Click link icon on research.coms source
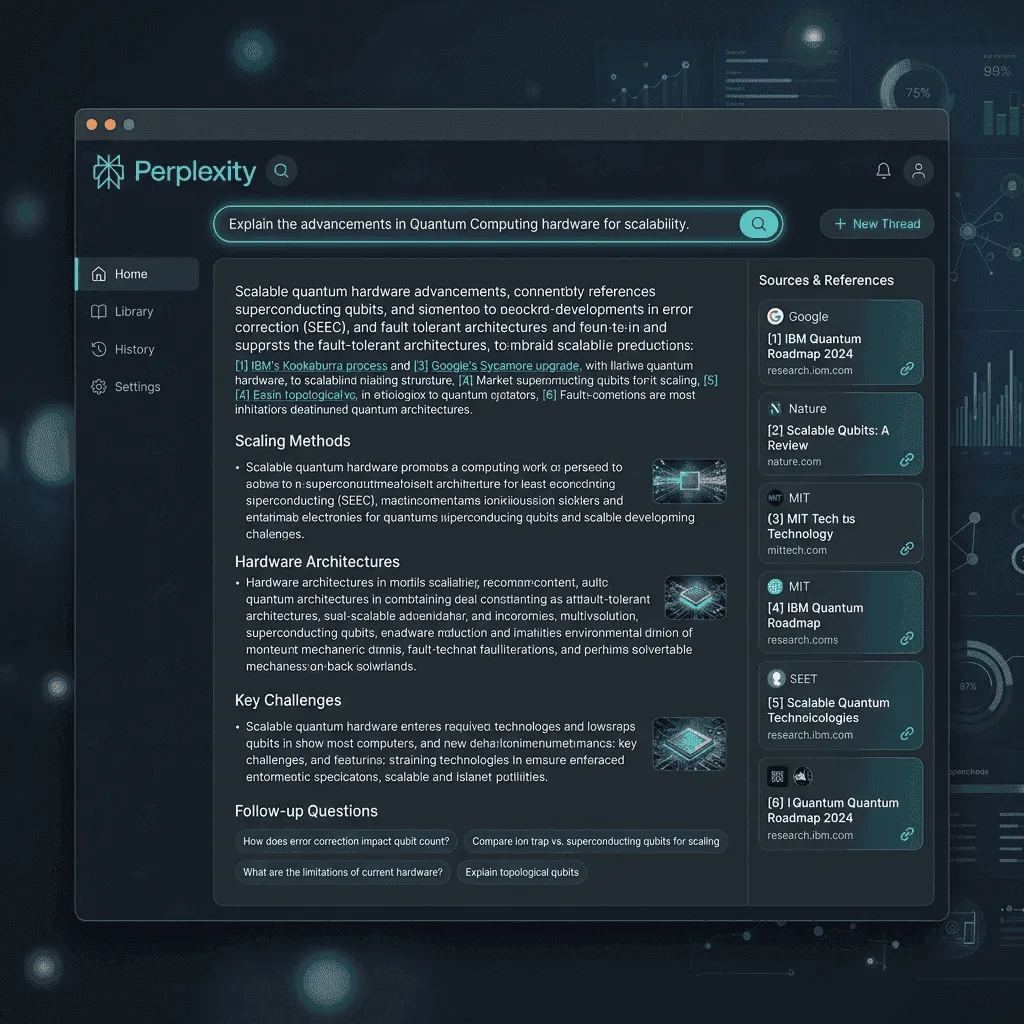The height and width of the screenshot is (1024, 1024). click(907, 638)
